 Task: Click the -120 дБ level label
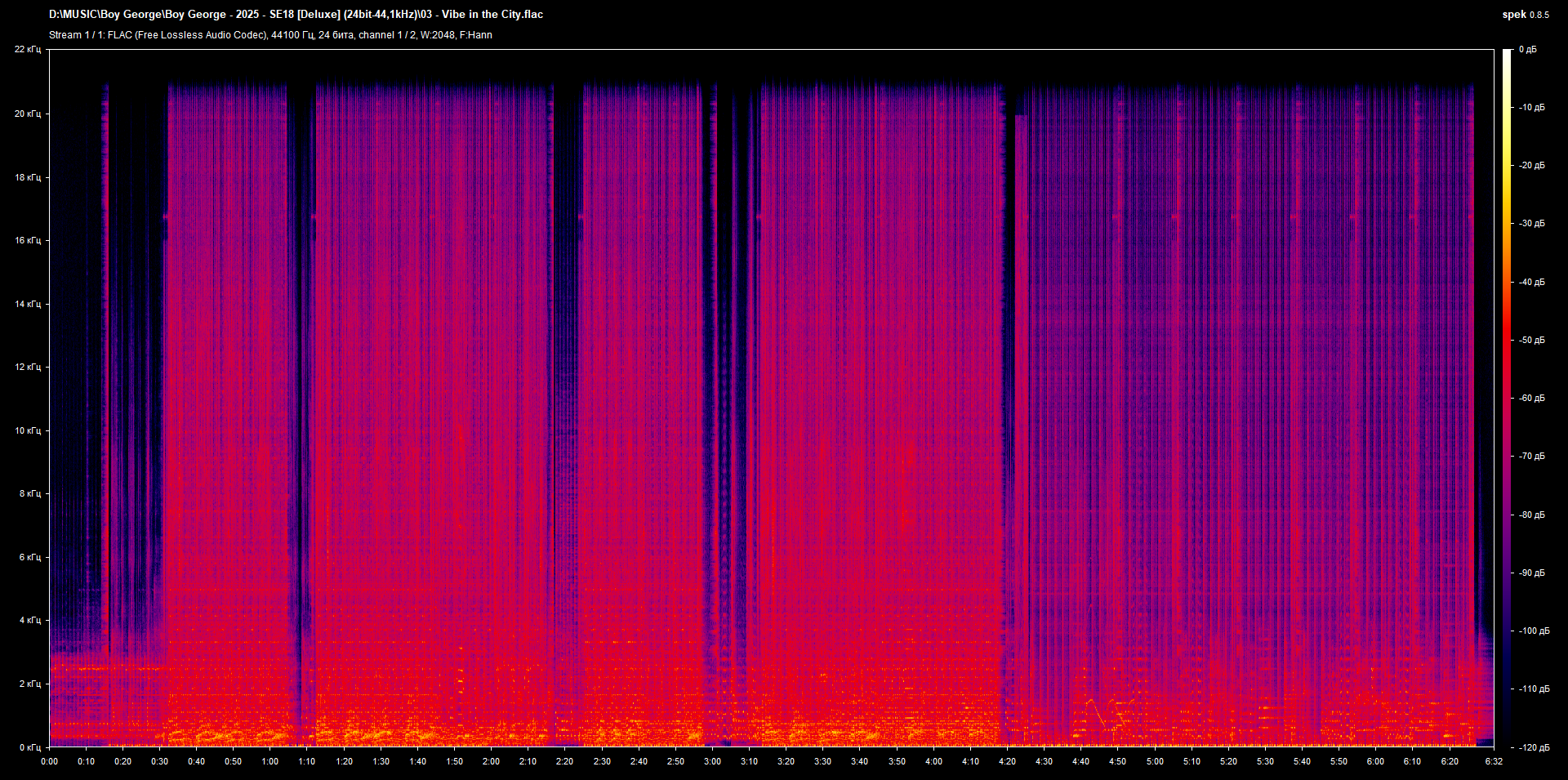[1534, 748]
